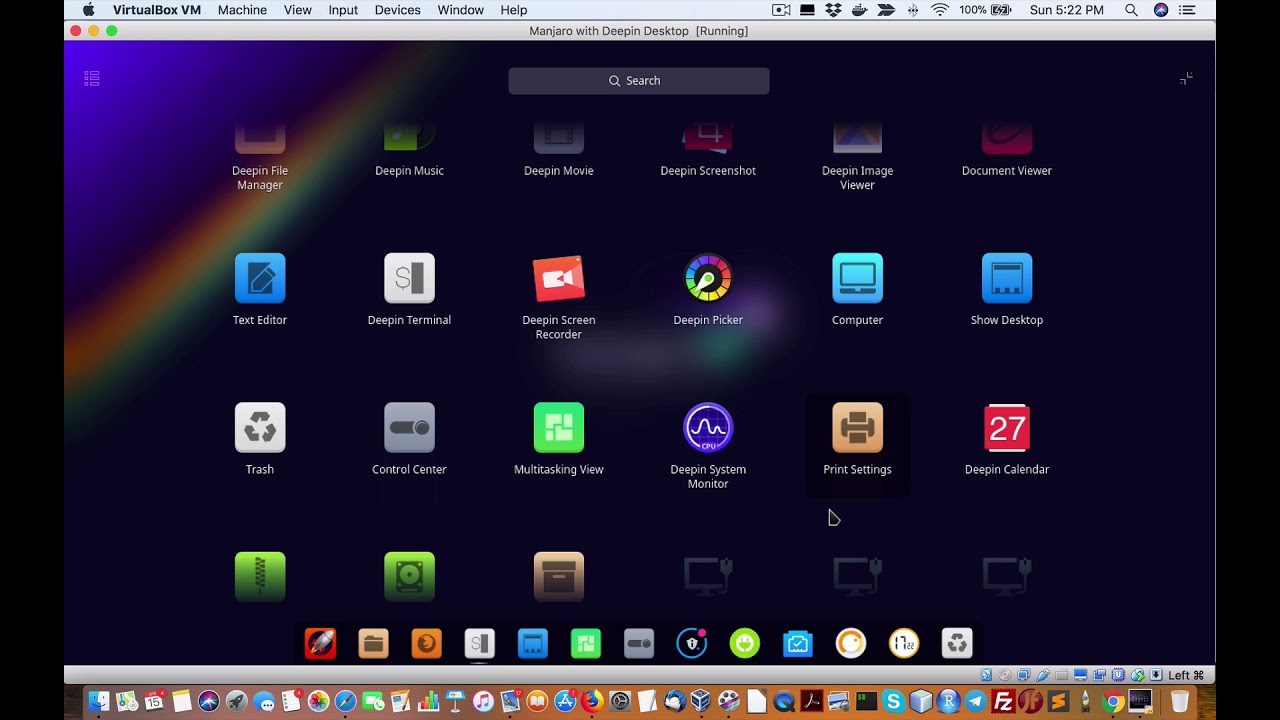Open Deepin Screen Recorder

pyautogui.click(x=559, y=278)
